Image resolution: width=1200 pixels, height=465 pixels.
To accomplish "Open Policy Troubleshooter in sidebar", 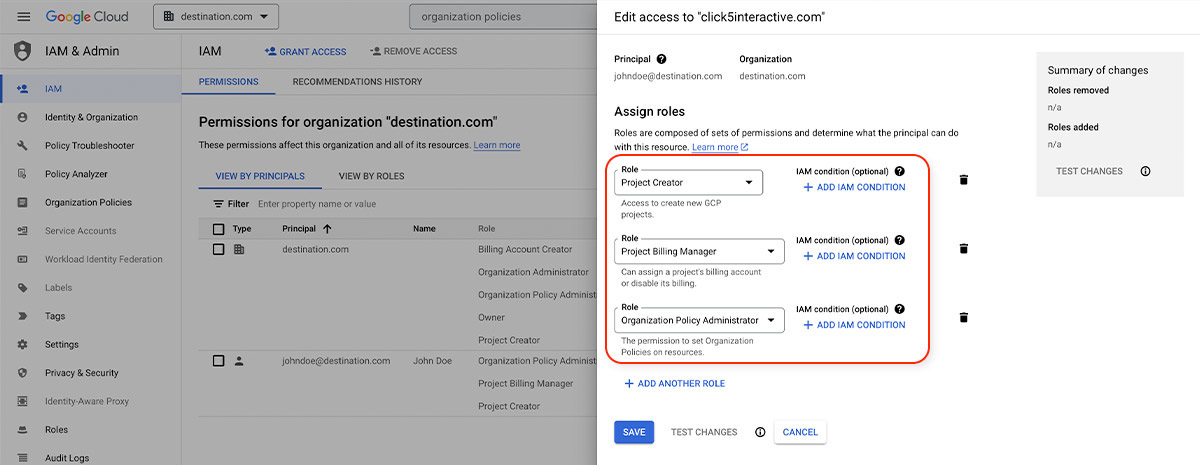I will click(91, 146).
